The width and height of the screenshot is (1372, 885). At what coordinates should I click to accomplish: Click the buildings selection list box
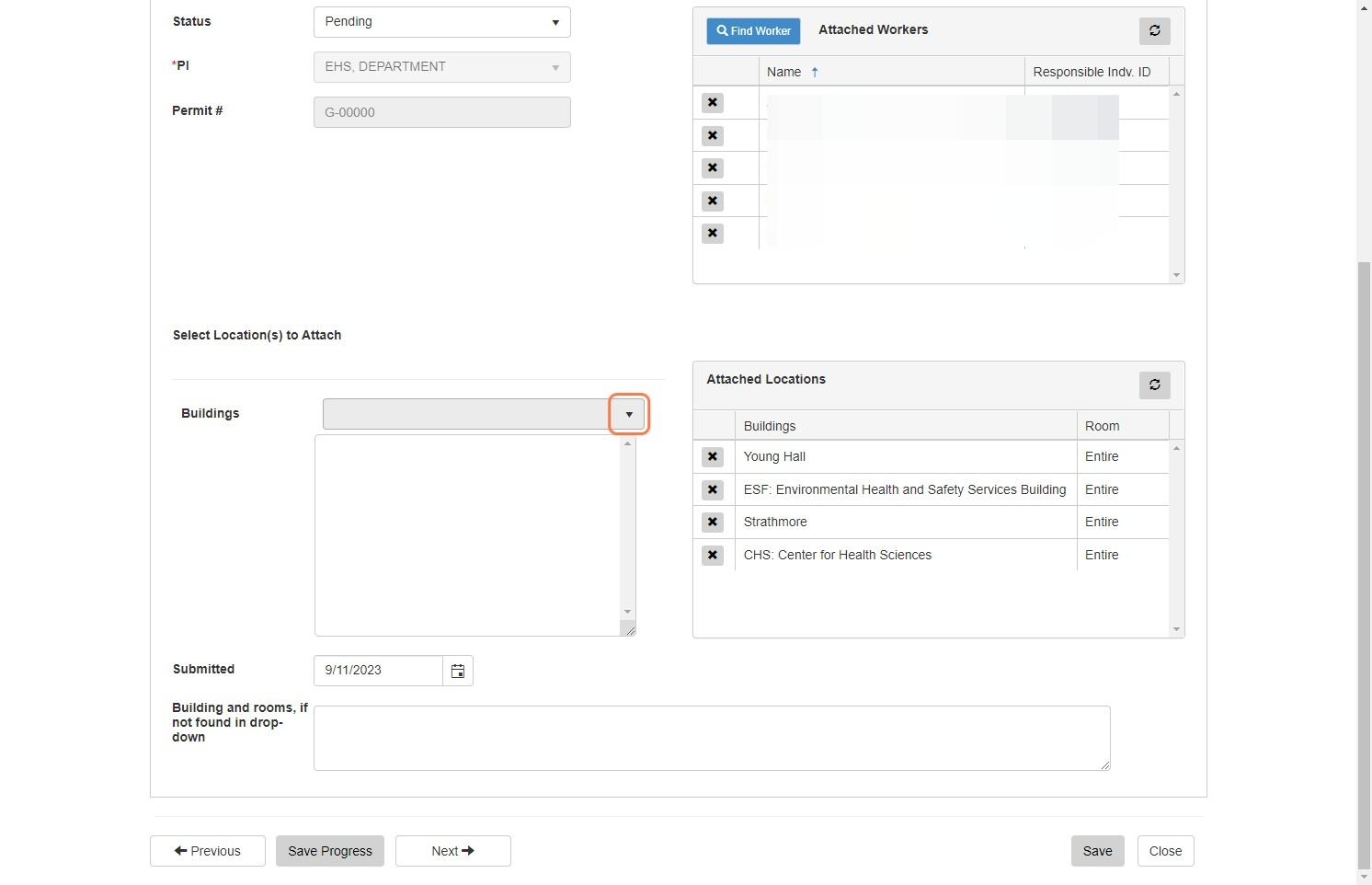coord(474,535)
